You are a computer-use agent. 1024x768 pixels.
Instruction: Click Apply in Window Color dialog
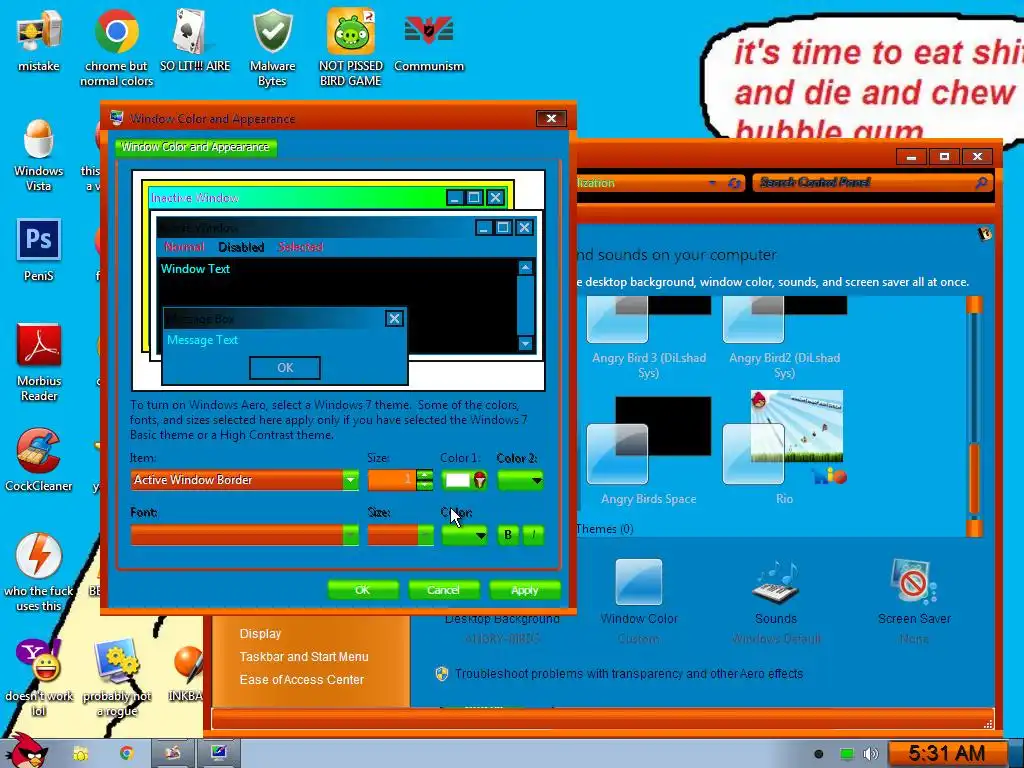click(x=524, y=590)
